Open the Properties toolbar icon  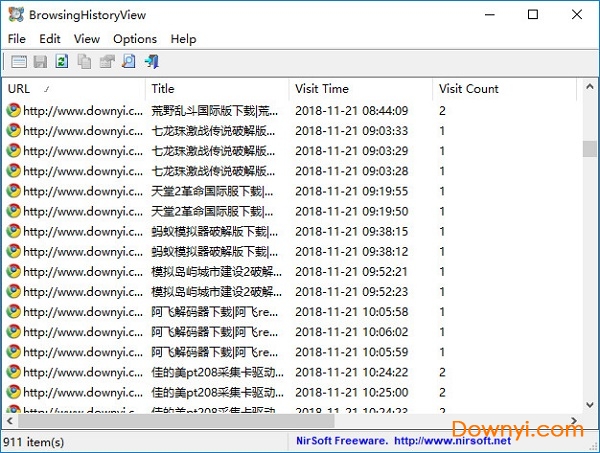click(x=106, y=62)
